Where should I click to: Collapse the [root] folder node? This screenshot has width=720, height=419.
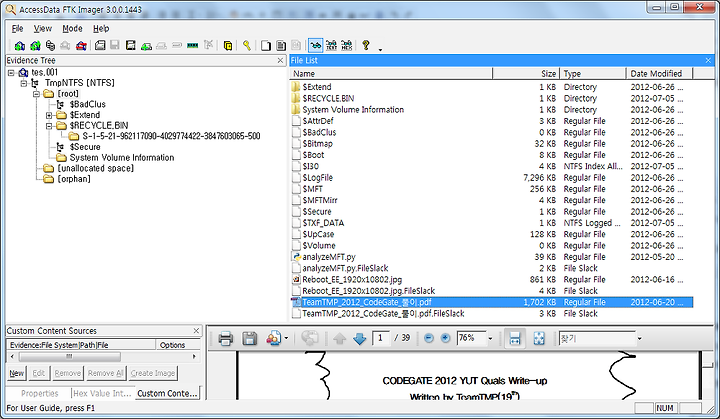coord(36,94)
